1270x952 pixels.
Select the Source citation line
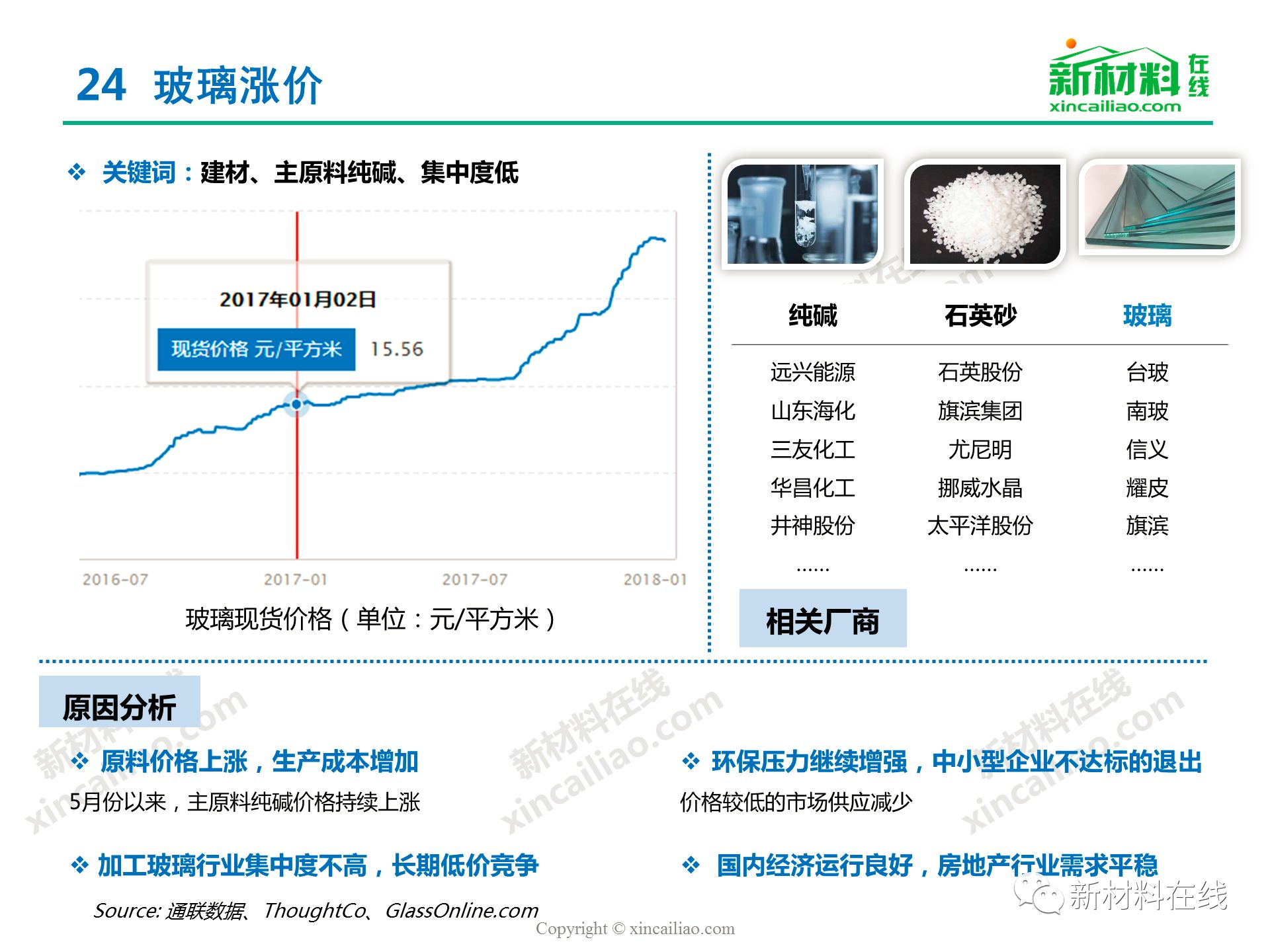pyautogui.click(x=316, y=911)
